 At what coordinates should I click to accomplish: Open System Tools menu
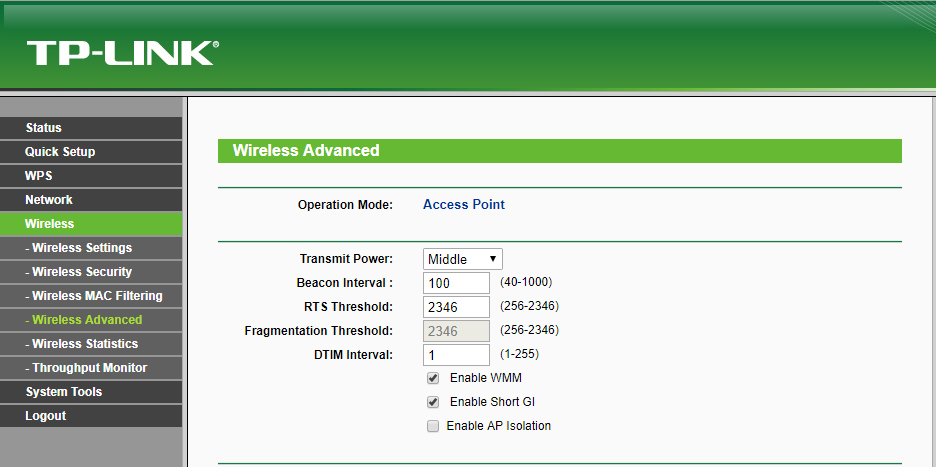click(x=91, y=392)
